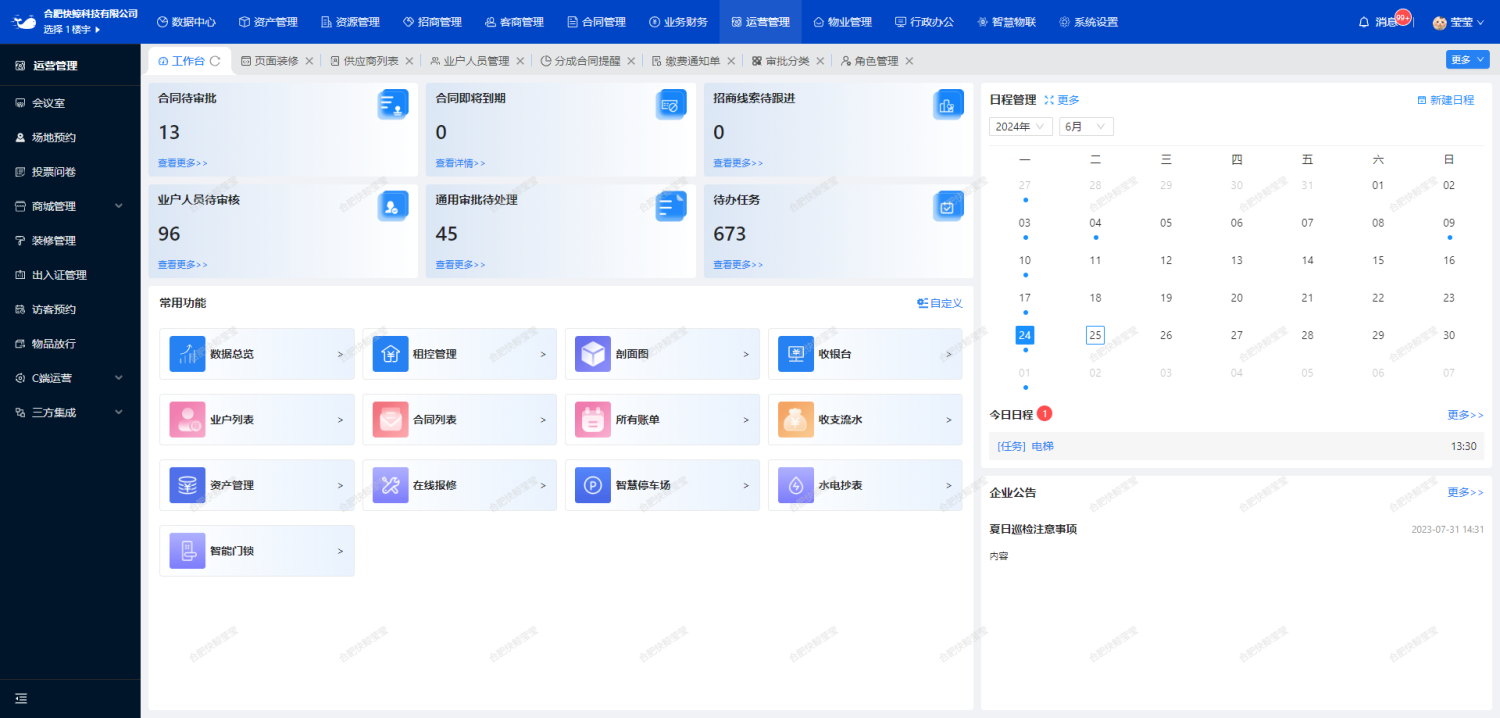The image size is (1500, 718).
Task: Open the month dropdown 6月
Action: [1086, 126]
